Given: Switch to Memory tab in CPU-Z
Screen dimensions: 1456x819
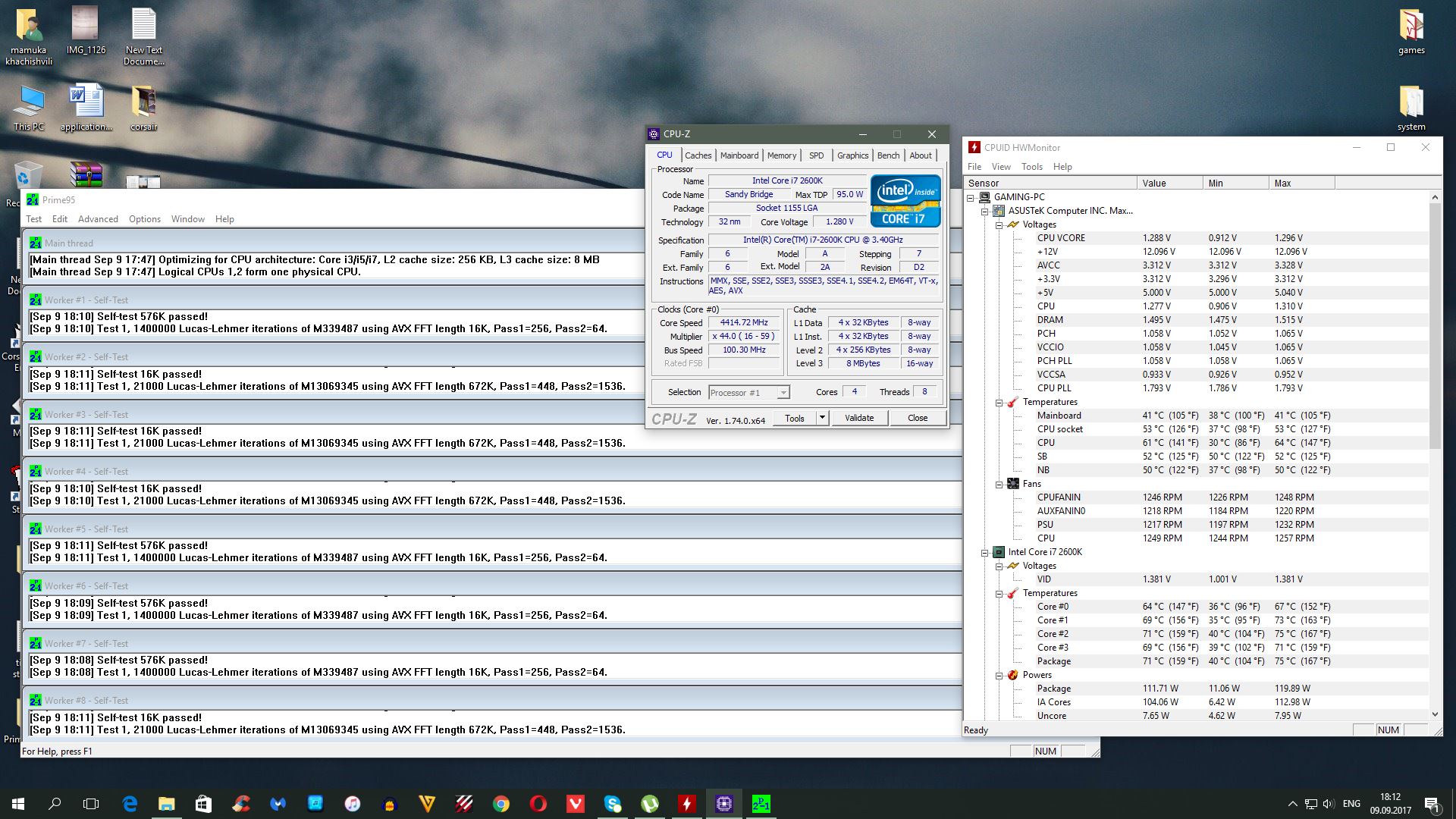Looking at the screenshot, I should tap(781, 155).
